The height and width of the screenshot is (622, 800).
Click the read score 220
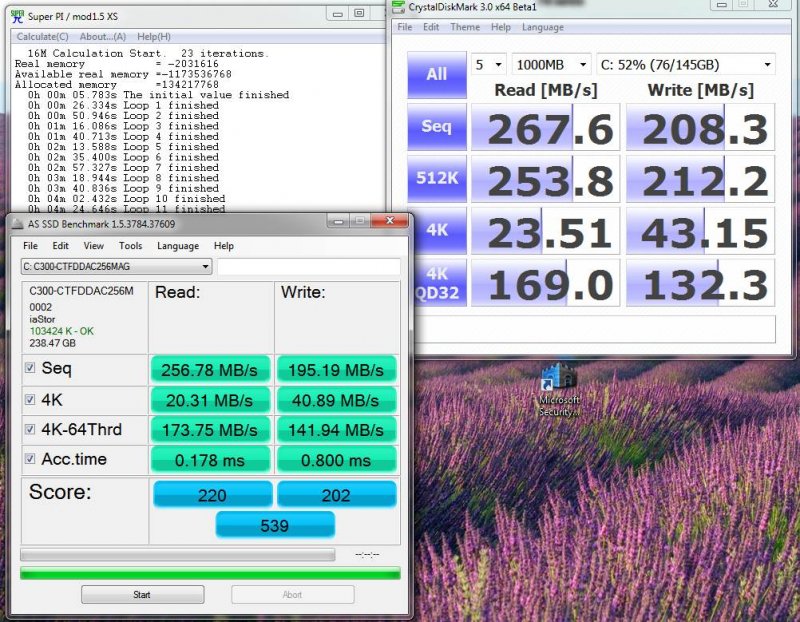pos(212,494)
